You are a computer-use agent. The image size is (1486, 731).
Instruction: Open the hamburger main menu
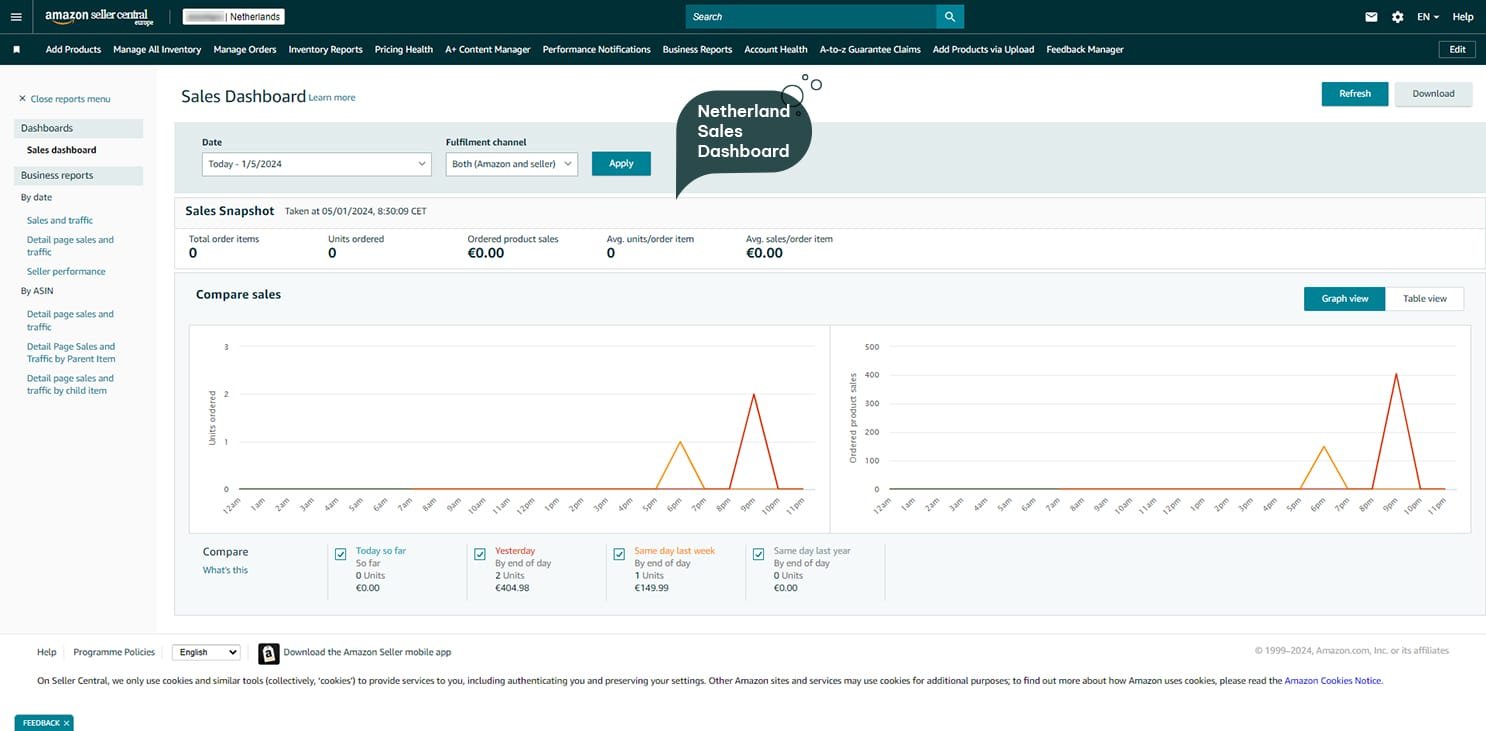16,17
